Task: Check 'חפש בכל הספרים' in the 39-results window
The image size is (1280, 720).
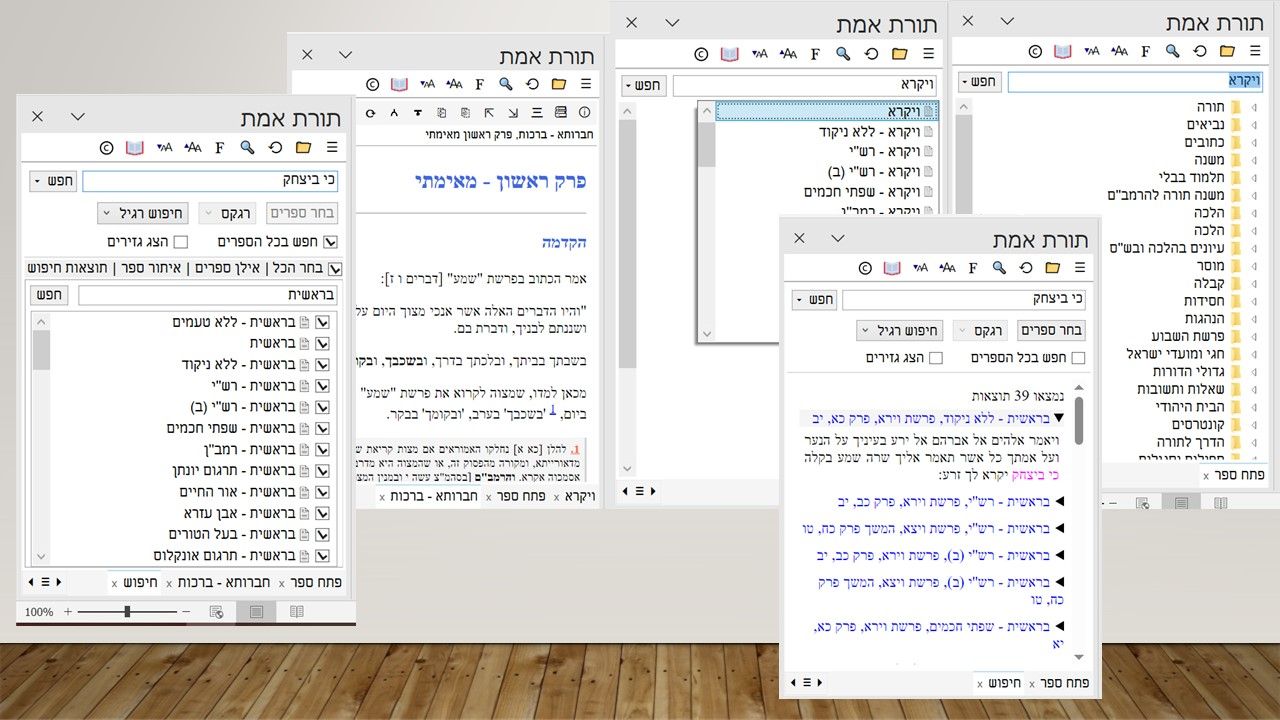Action: (x=1077, y=358)
